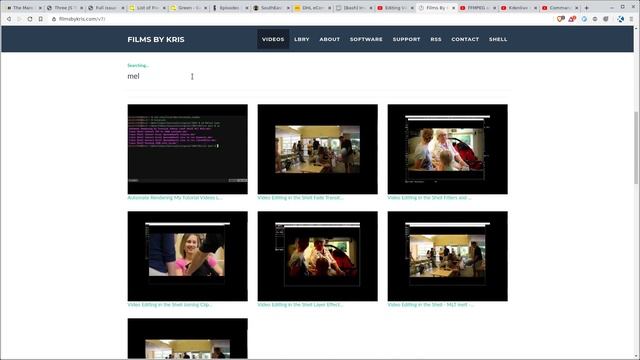Reload the filmsbykris page
Image resolution: width=640 pixels, height=360 pixels.
[x=30, y=19]
